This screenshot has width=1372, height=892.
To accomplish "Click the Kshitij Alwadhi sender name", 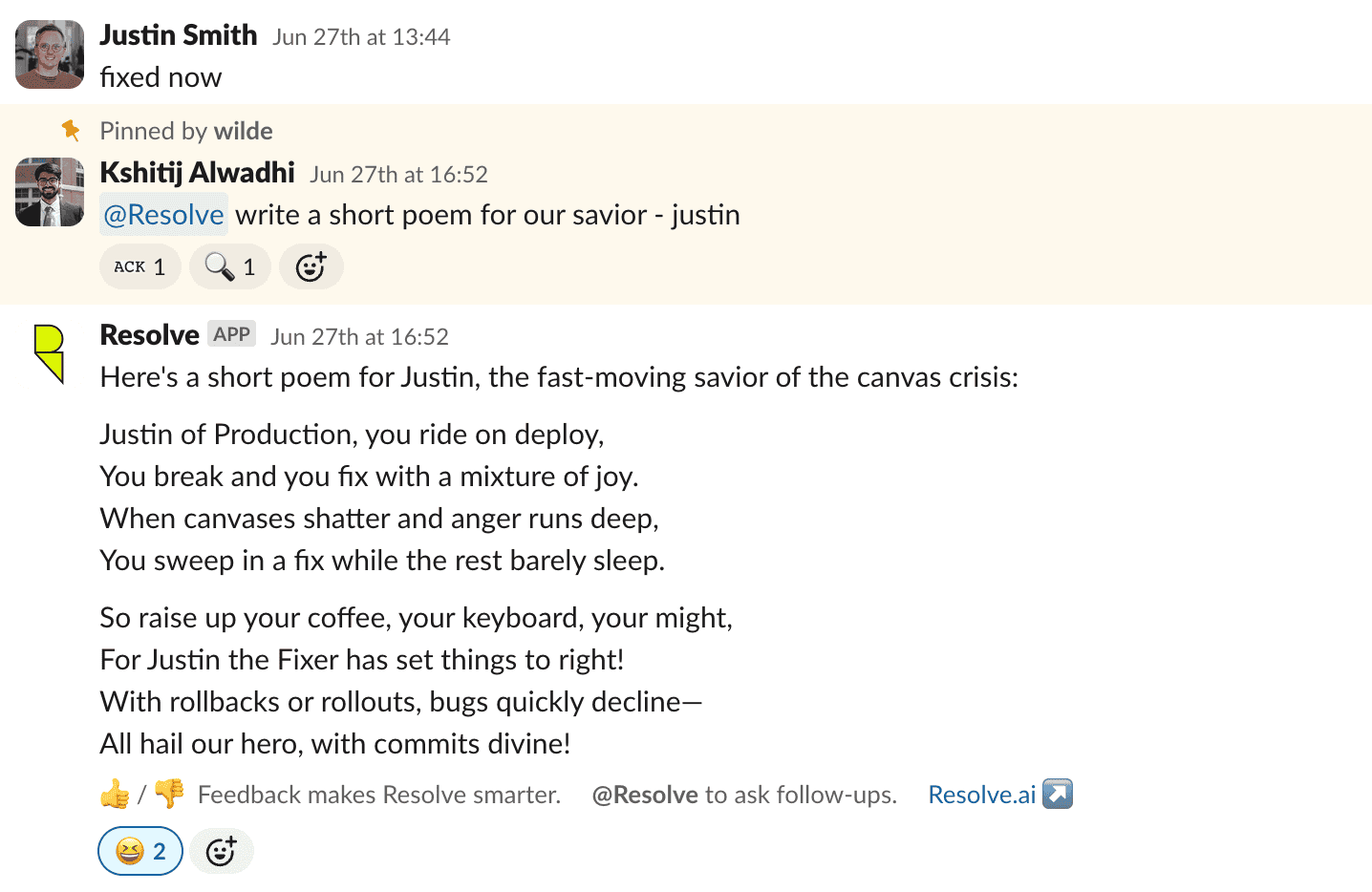I will click(x=197, y=173).
